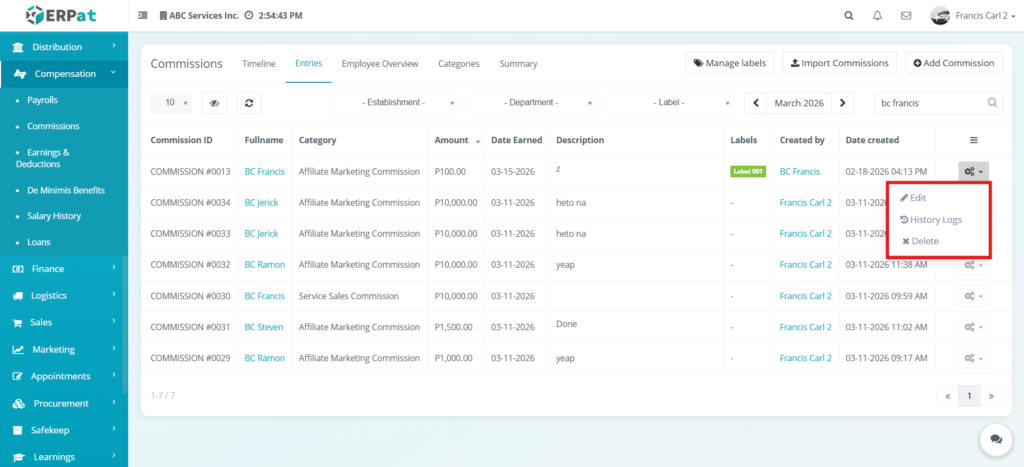This screenshot has height=467, width=1024.
Task: Open the chat bubble icon at bottom right
Action: tap(995, 438)
